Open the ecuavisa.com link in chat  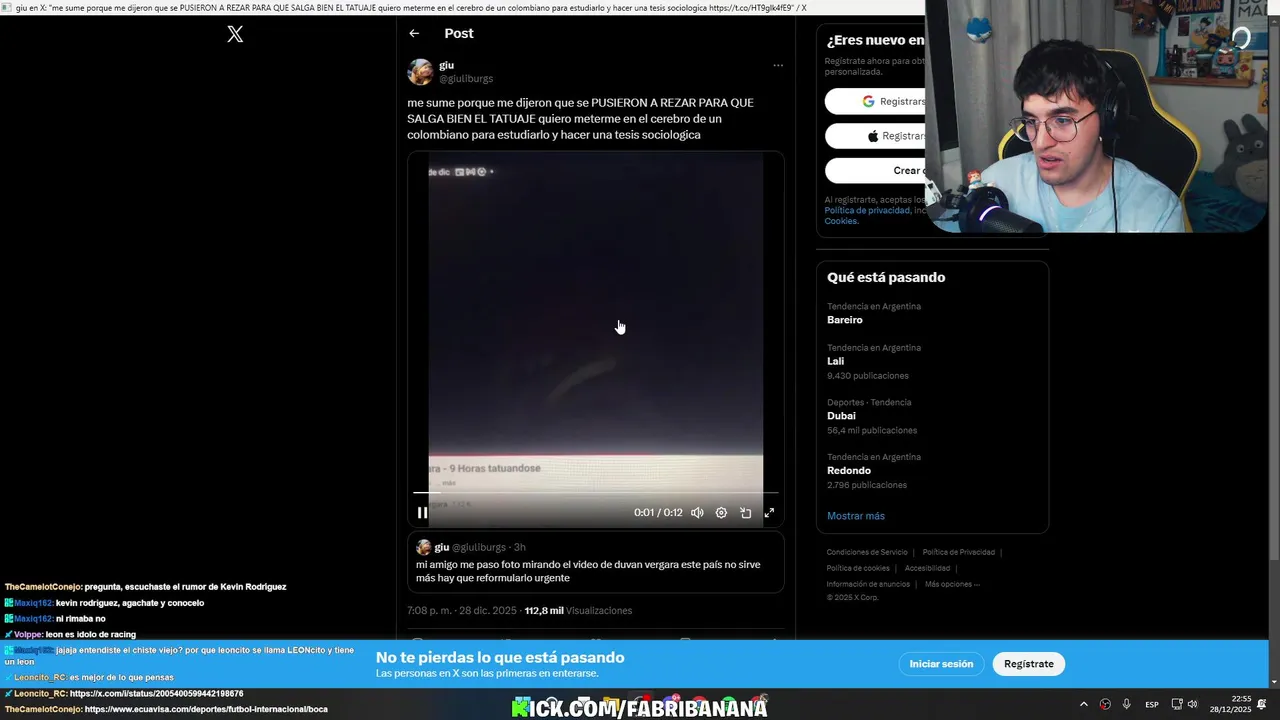click(x=206, y=709)
